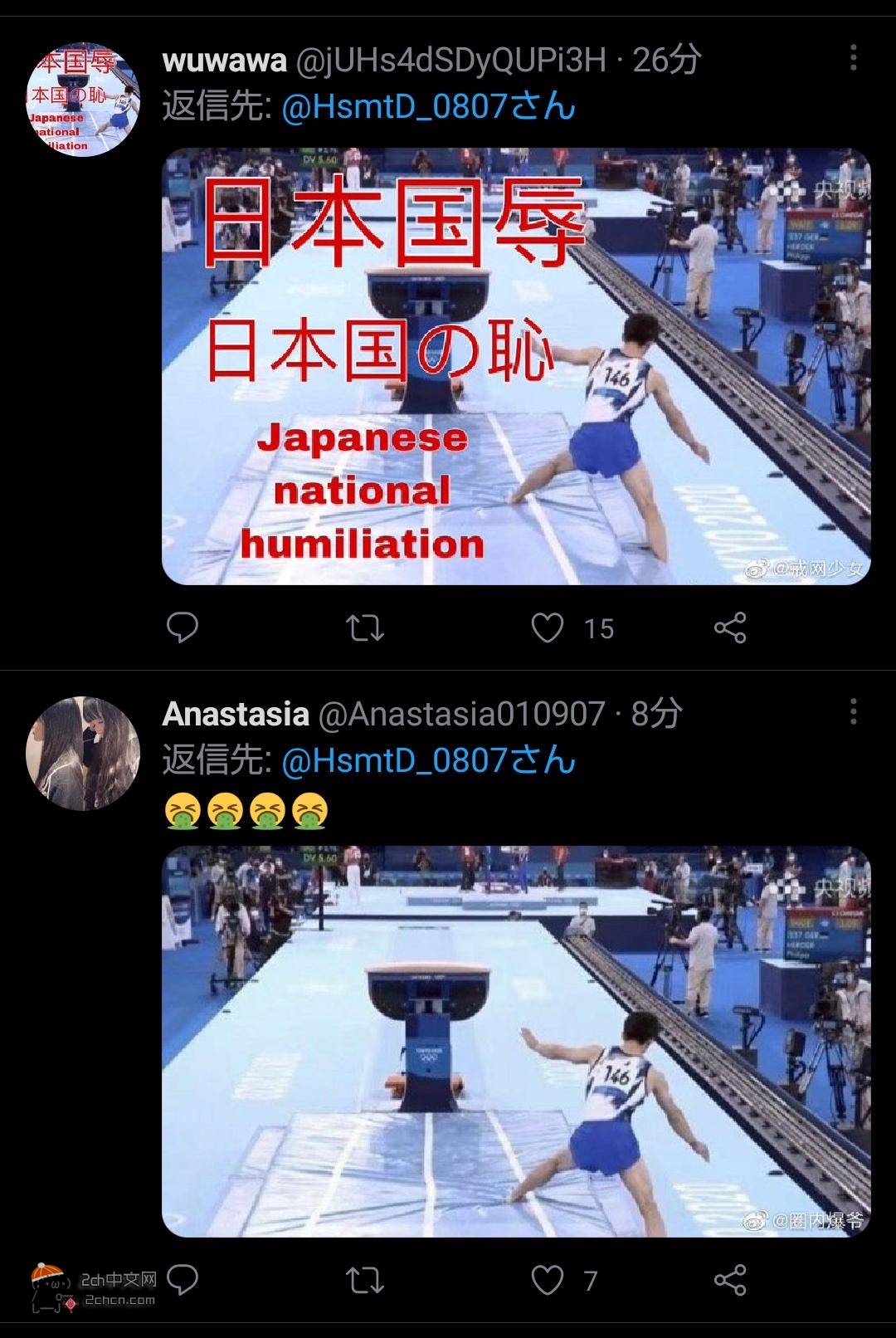Share Anastasia's tweet
The height and width of the screenshot is (1338, 896).
coord(730,1280)
